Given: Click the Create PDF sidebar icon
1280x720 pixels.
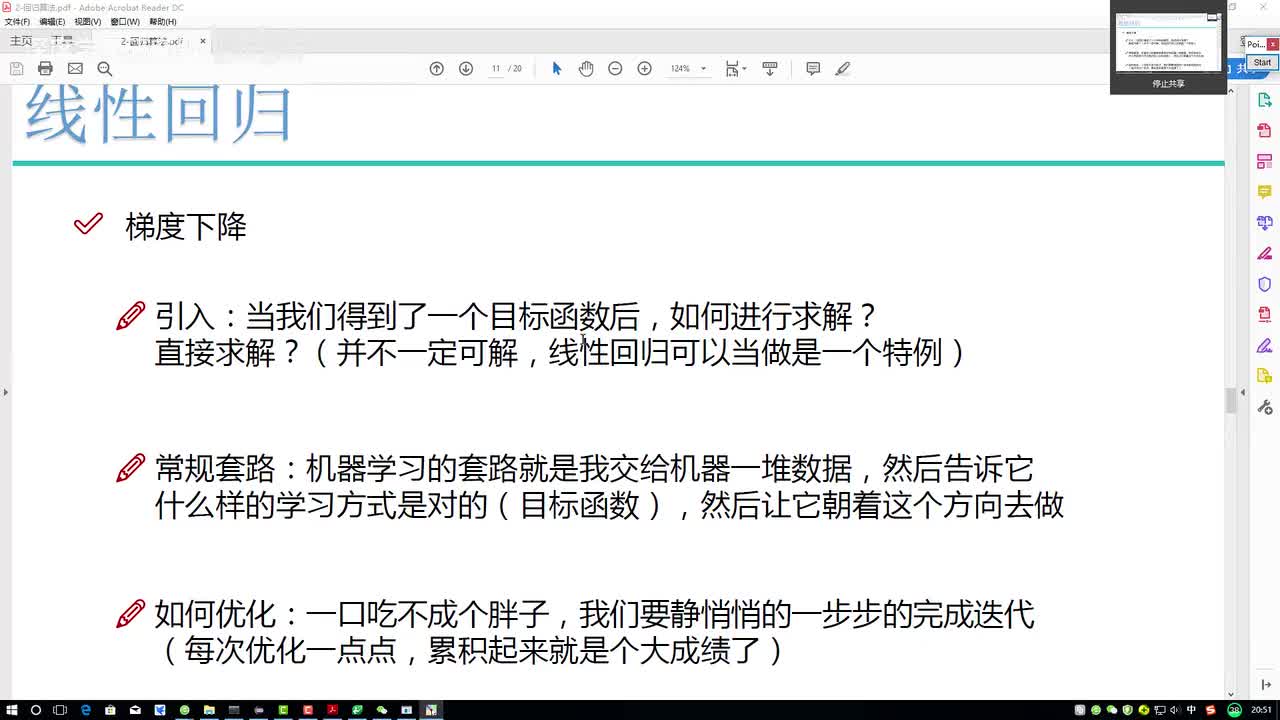Looking at the screenshot, I should point(1264,130).
